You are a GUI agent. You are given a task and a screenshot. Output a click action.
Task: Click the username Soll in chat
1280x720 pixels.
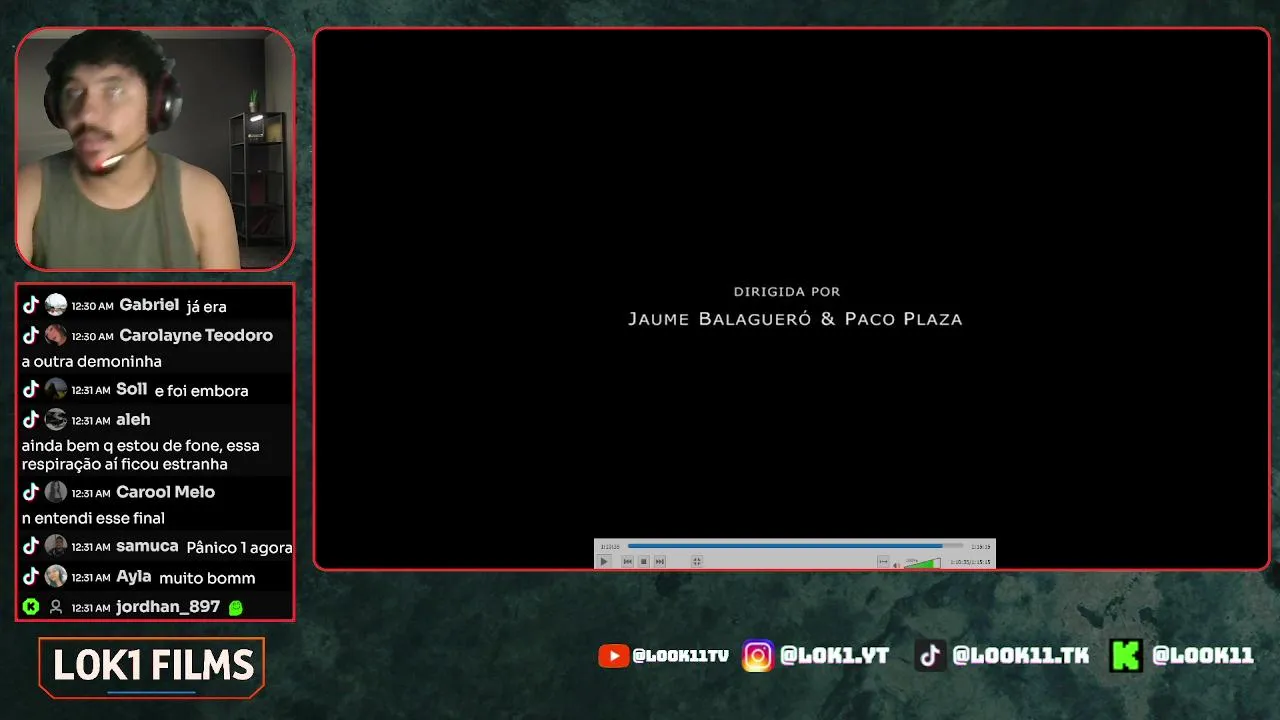pyautogui.click(x=132, y=389)
